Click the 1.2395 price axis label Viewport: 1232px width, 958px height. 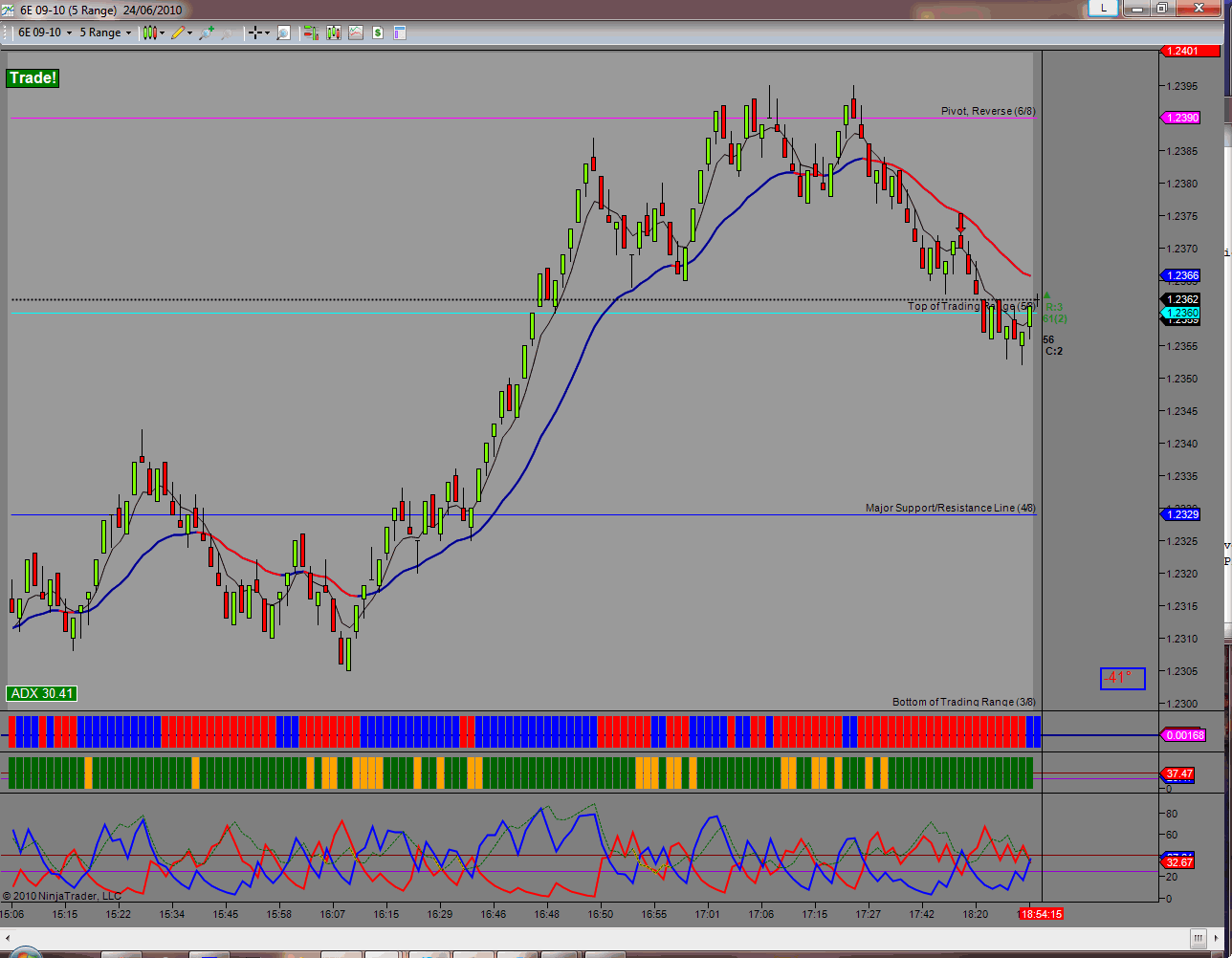(x=1183, y=86)
